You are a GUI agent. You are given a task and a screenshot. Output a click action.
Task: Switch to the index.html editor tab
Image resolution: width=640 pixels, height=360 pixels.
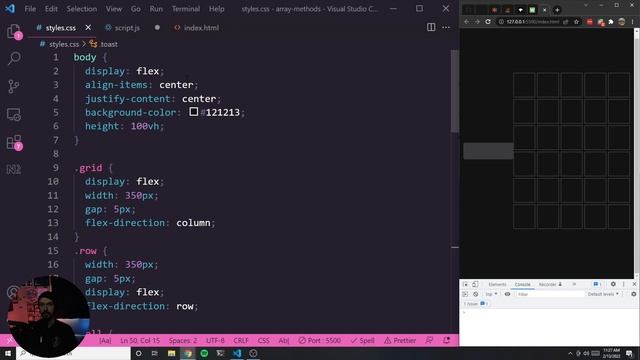(x=197, y=28)
